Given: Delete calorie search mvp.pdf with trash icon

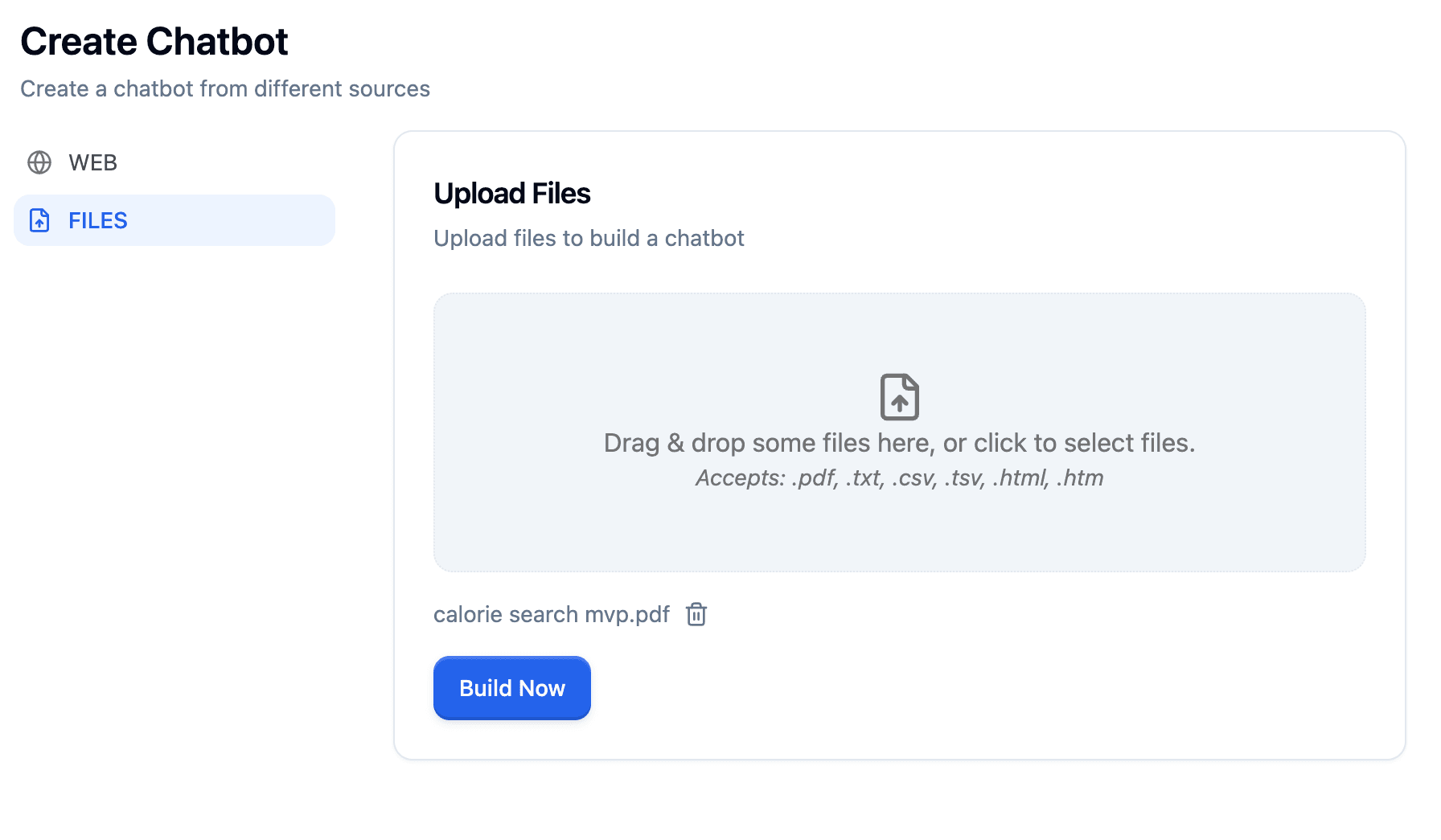Looking at the screenshot, I should (696, 614).
